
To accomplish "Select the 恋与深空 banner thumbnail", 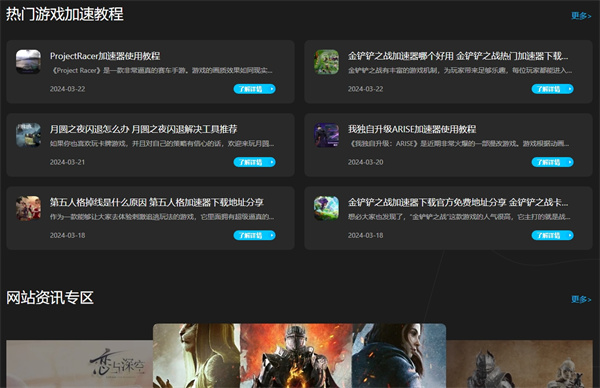I will pyautogui.click(x=80, y=364).
